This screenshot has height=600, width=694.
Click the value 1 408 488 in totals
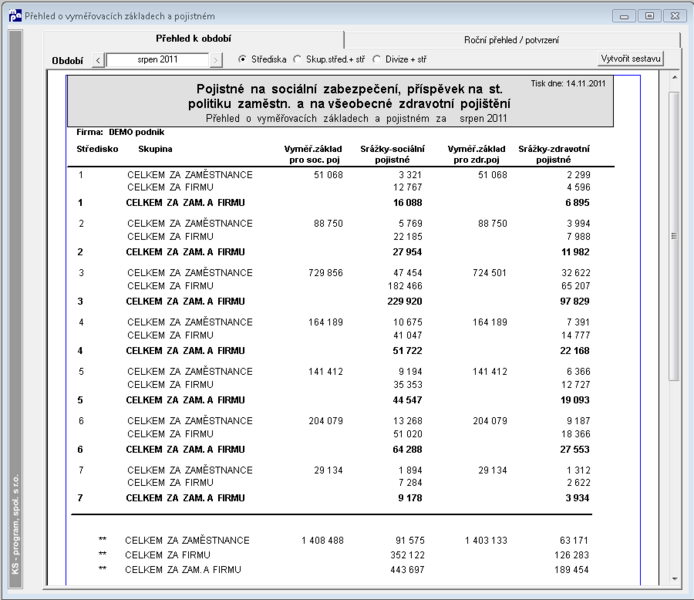(x=323, y=541)
